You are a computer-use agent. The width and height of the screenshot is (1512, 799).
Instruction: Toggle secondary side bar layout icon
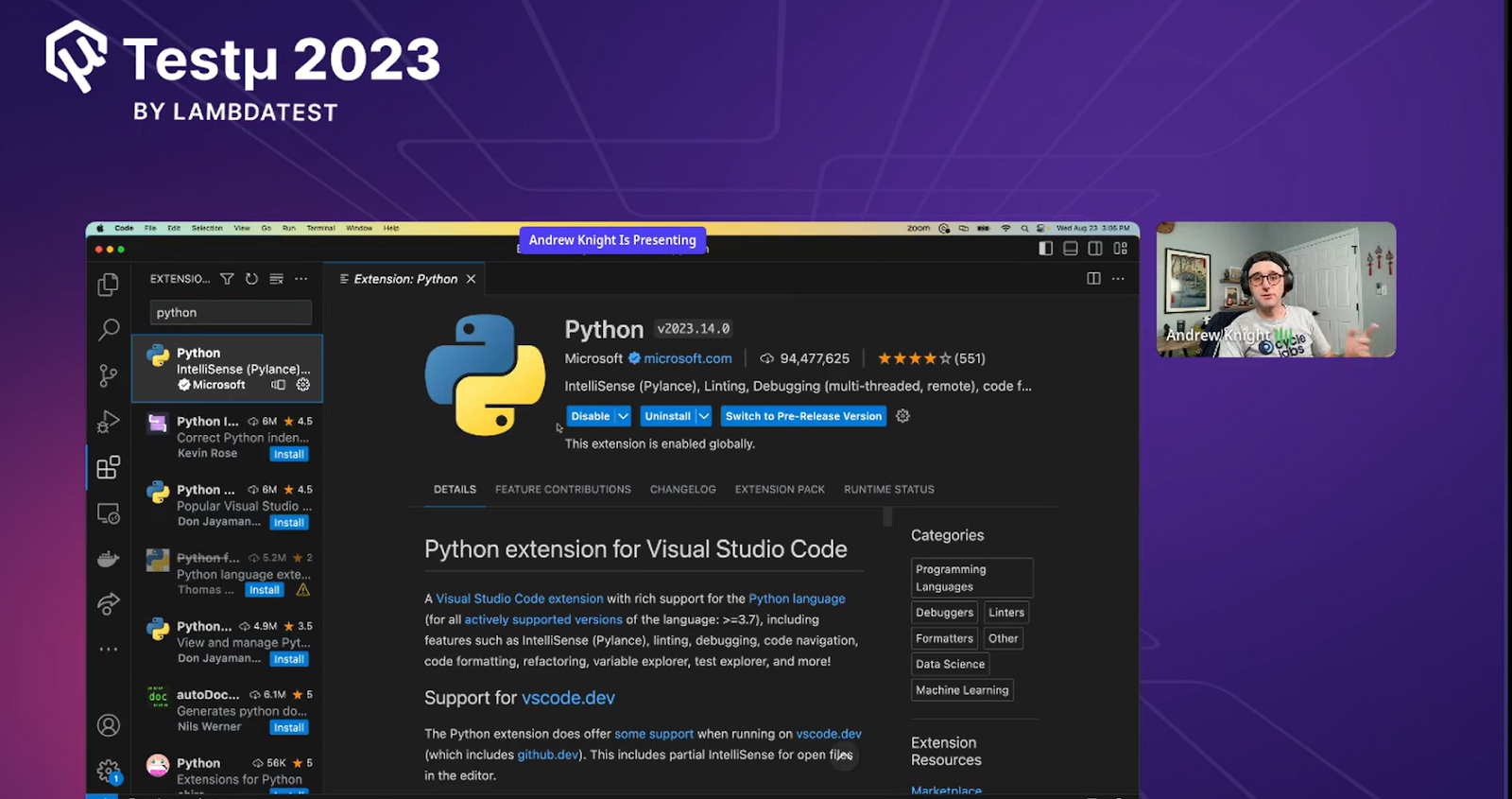[x=1094, y=249]
